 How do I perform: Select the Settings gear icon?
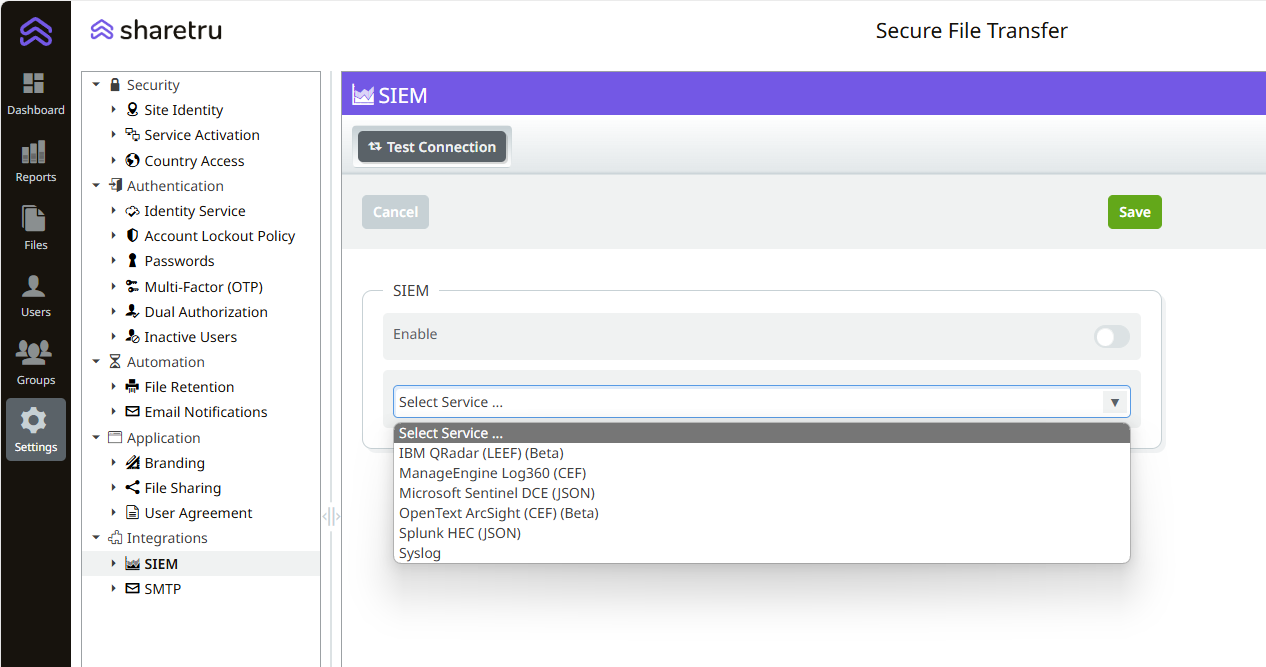(x=35, y=428)
